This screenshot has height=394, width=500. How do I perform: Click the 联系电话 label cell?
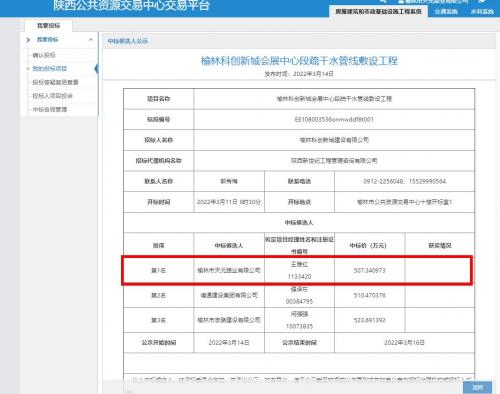tap(299, 181)
